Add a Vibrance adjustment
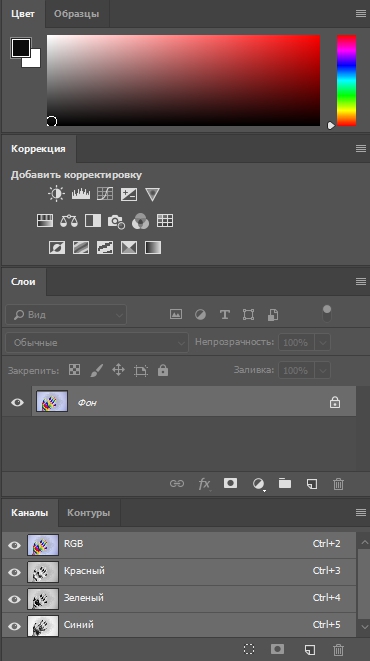 pos(153,194)
